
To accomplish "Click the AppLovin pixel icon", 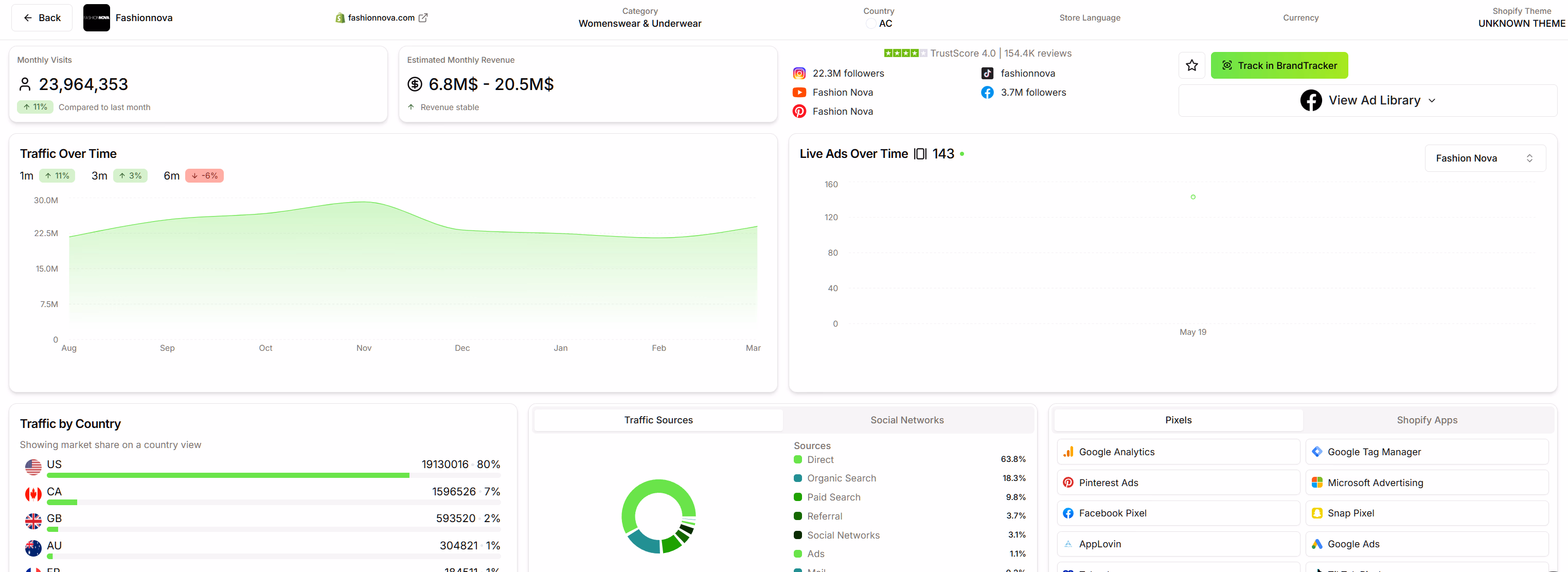I will pos(1067,544).
